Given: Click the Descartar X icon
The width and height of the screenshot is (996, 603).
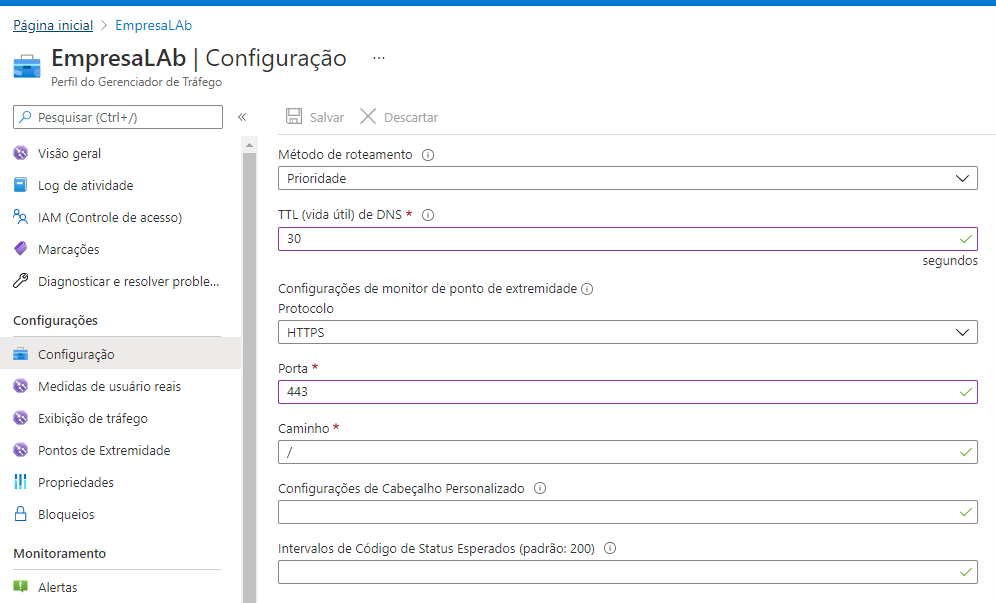Looking at the screenshot, I should (368, 116).
